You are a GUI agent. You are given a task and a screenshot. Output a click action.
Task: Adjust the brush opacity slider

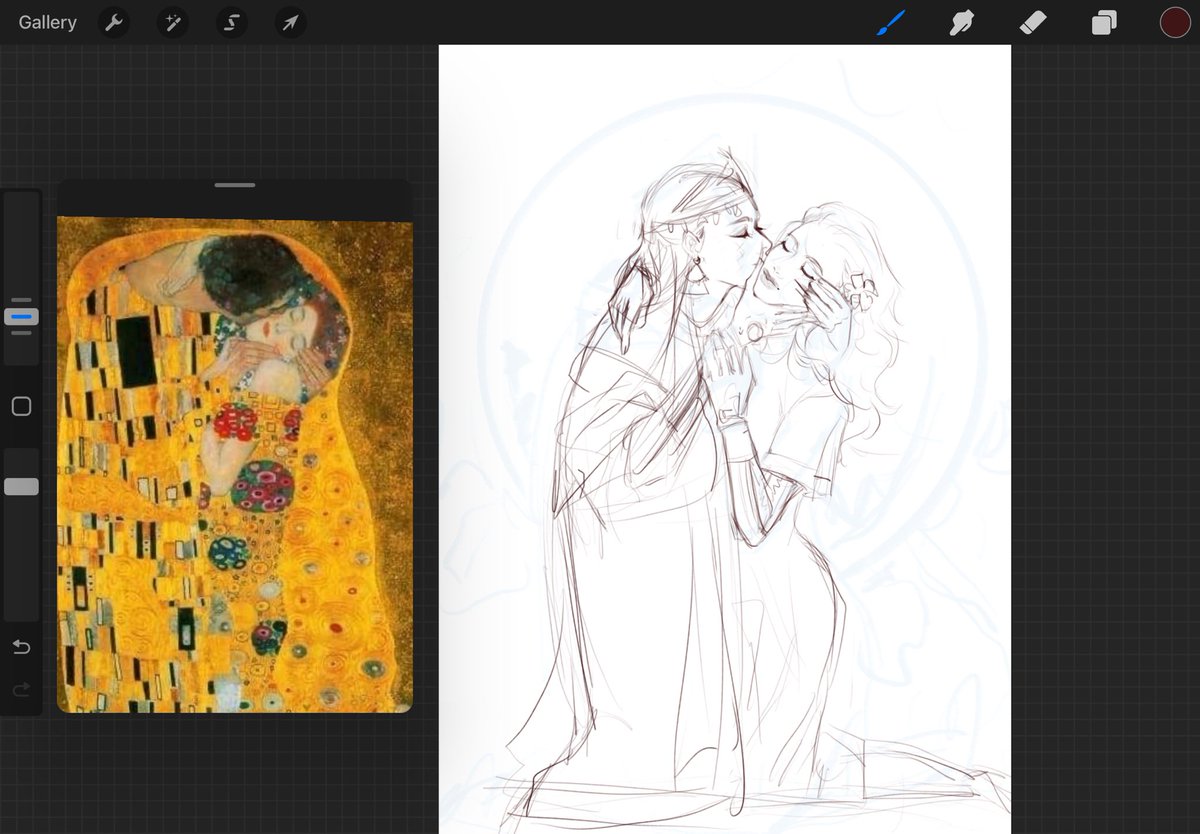coord(21,485)
